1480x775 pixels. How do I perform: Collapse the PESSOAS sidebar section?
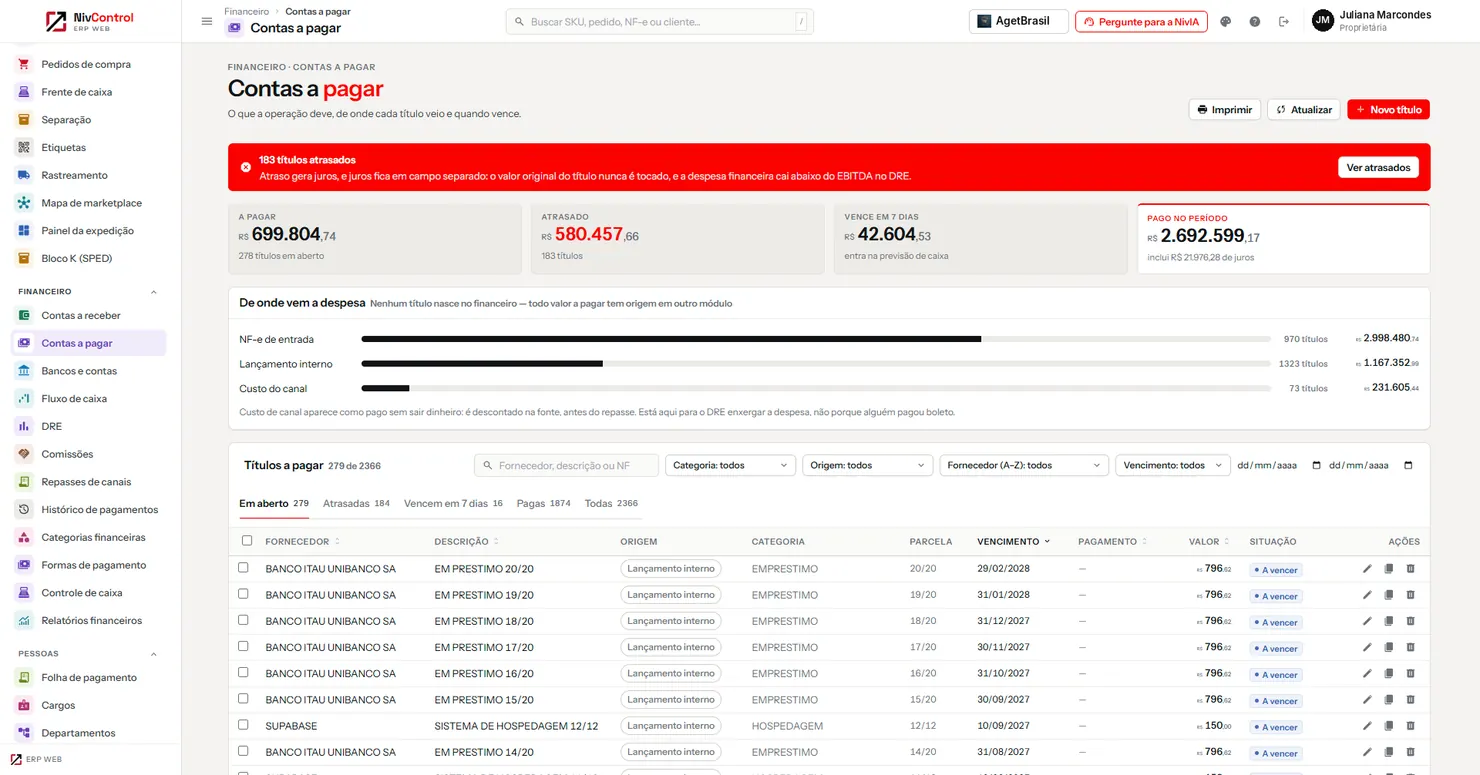point(154,654)
